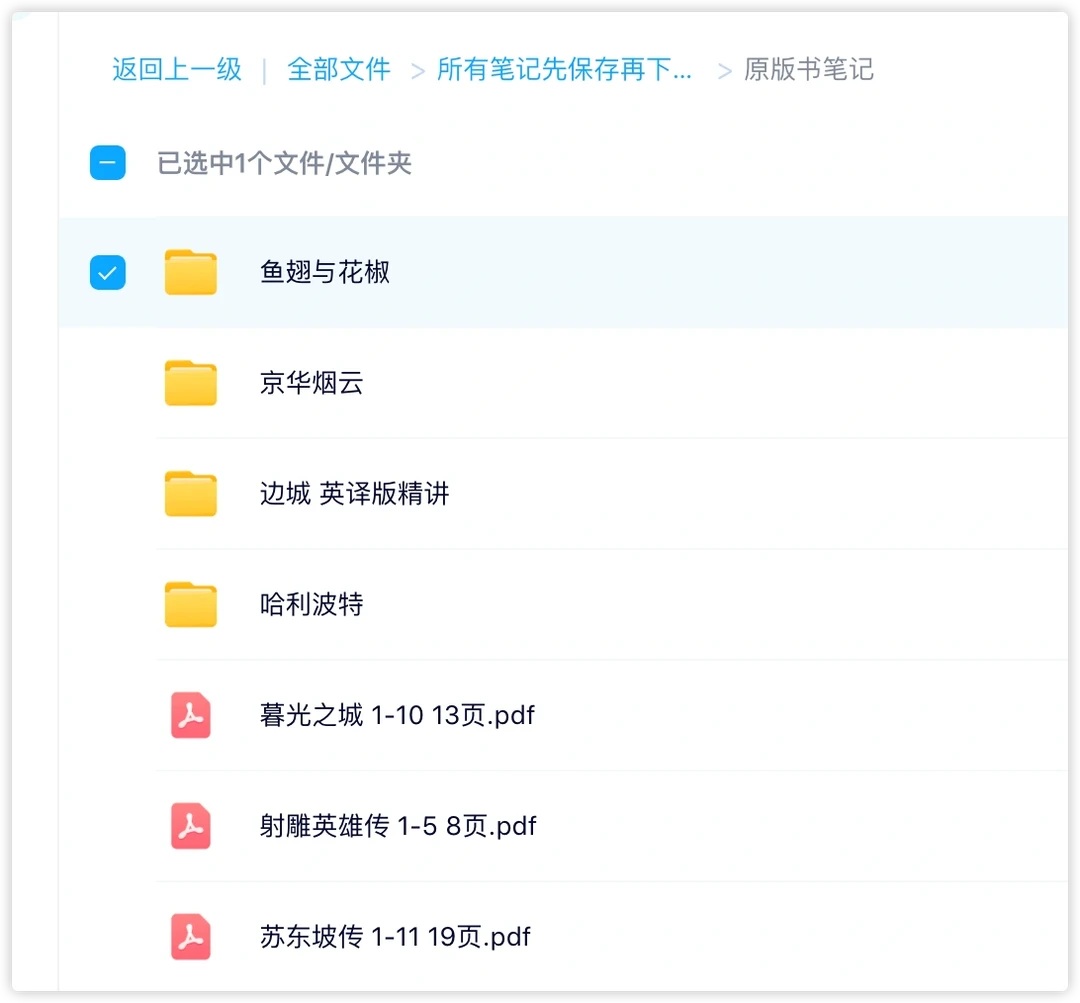Toggle the select-all checkbox in header
1080x1003 pixels.
[x=108, y=163]
